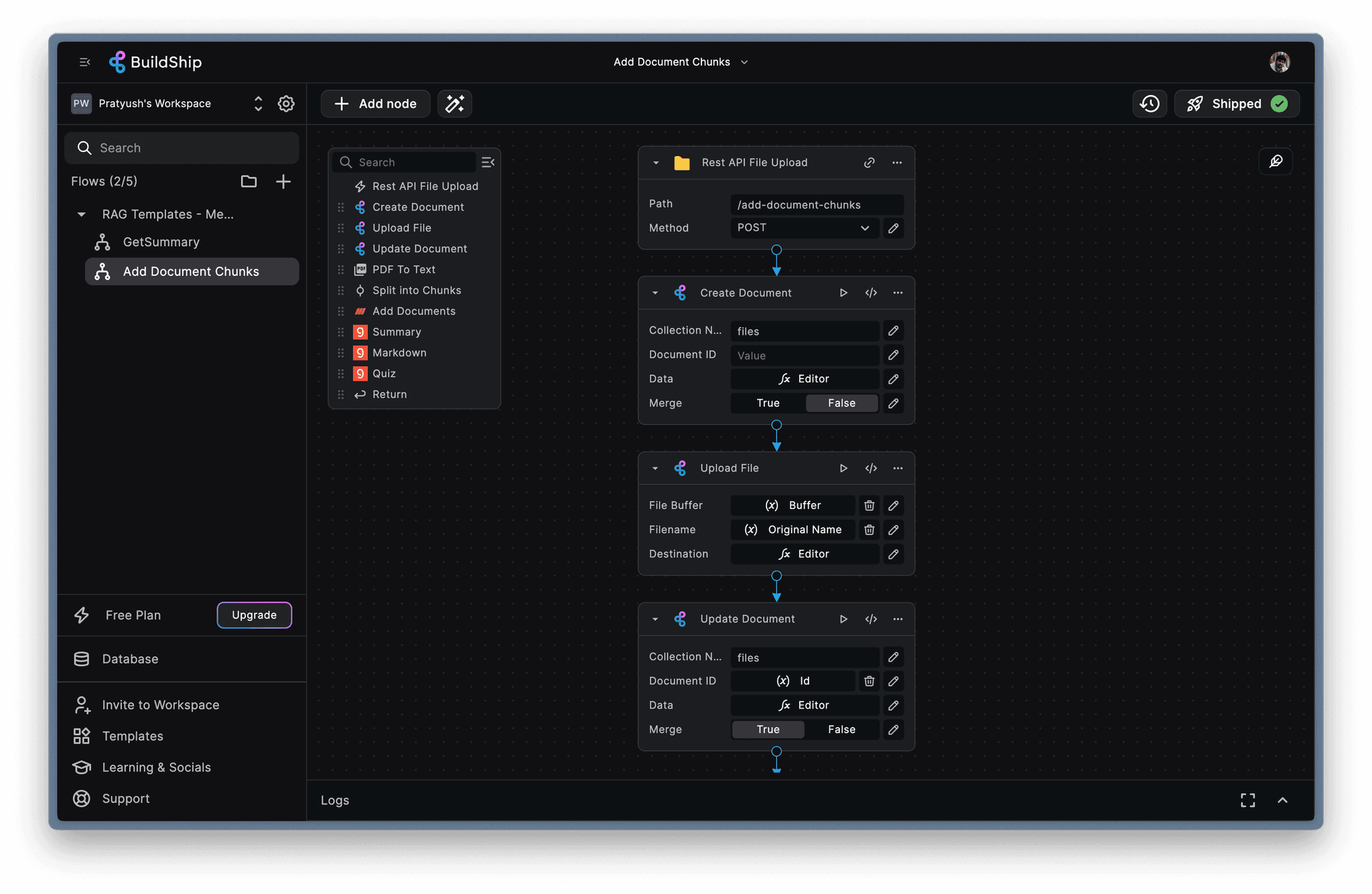
Task: Focus the sidebar Search field
Action: coord(182,148)
